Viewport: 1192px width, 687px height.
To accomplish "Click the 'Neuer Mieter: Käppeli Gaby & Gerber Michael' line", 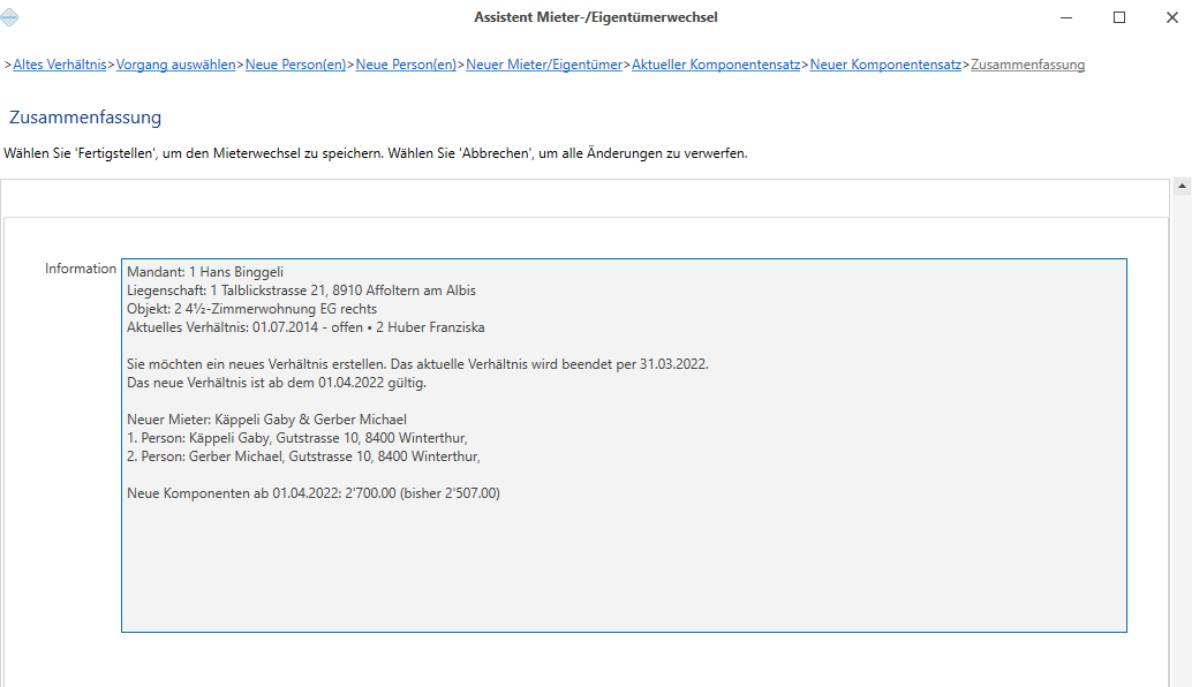I will tap(267, 419).
